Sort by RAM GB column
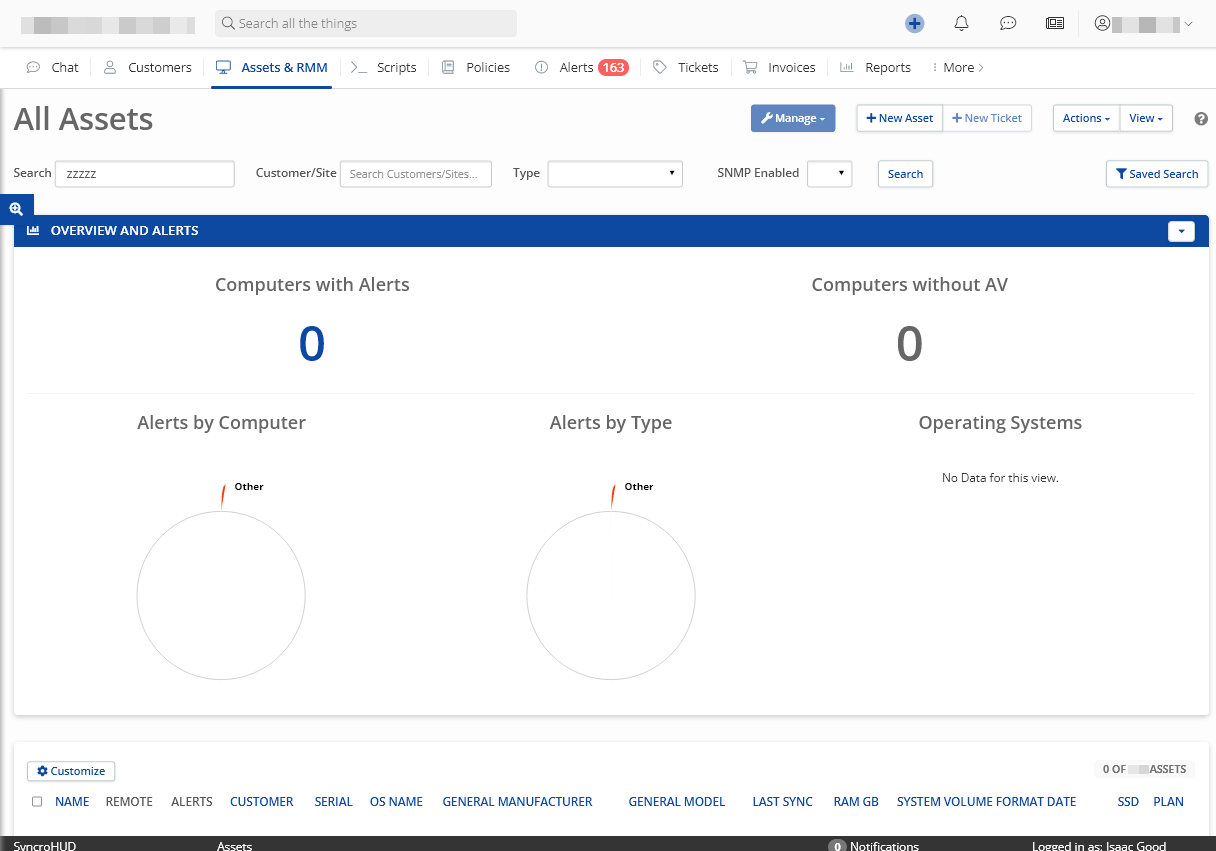This screenshot has width=1216, height=851. [x=856, y=801]
